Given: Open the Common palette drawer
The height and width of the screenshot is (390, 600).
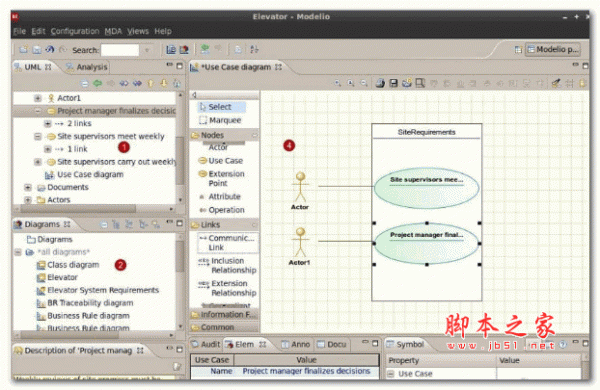Looking at the screenshot, I should (224, 328).
